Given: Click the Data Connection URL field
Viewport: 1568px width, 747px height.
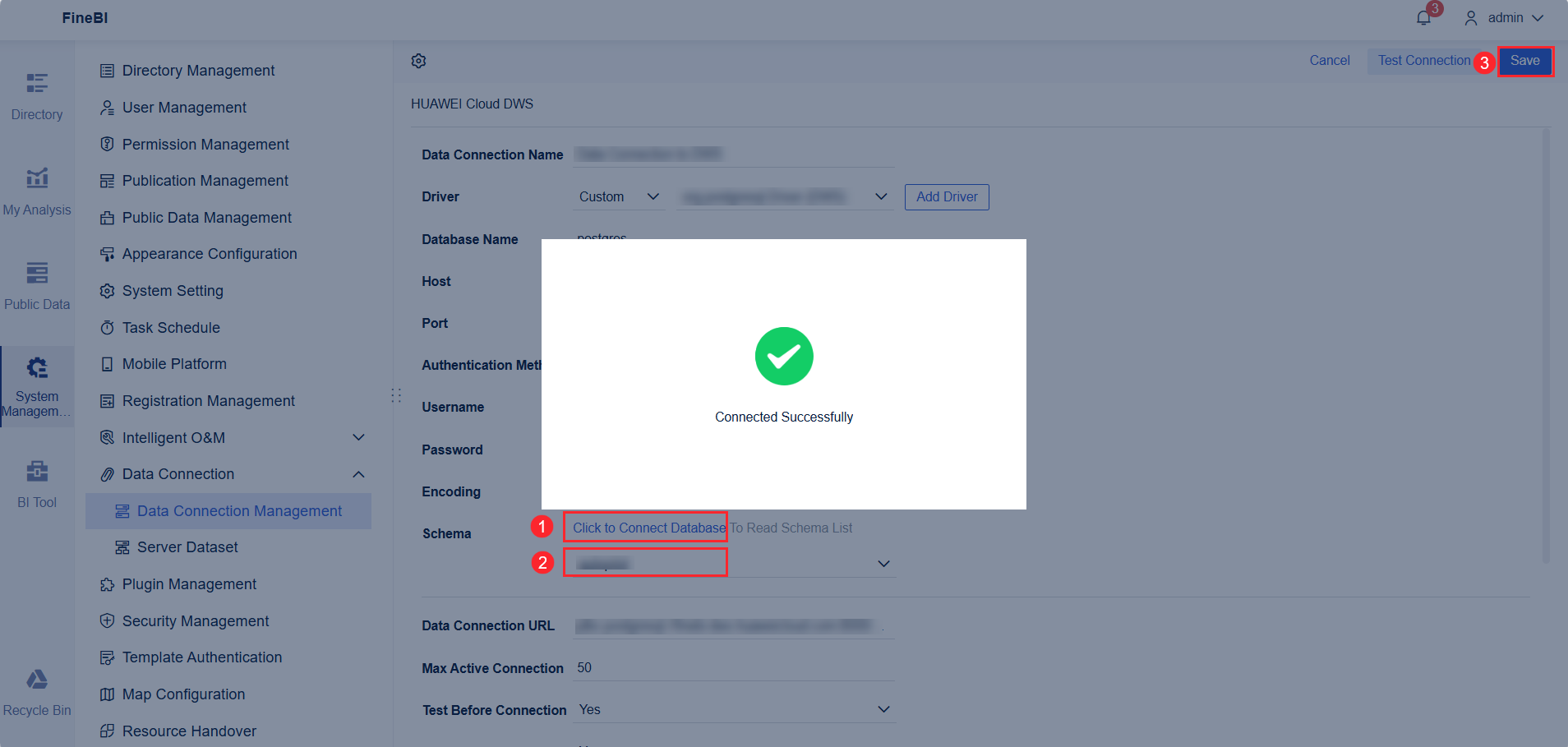Looking at the screenshot, I should pos(733,626).
